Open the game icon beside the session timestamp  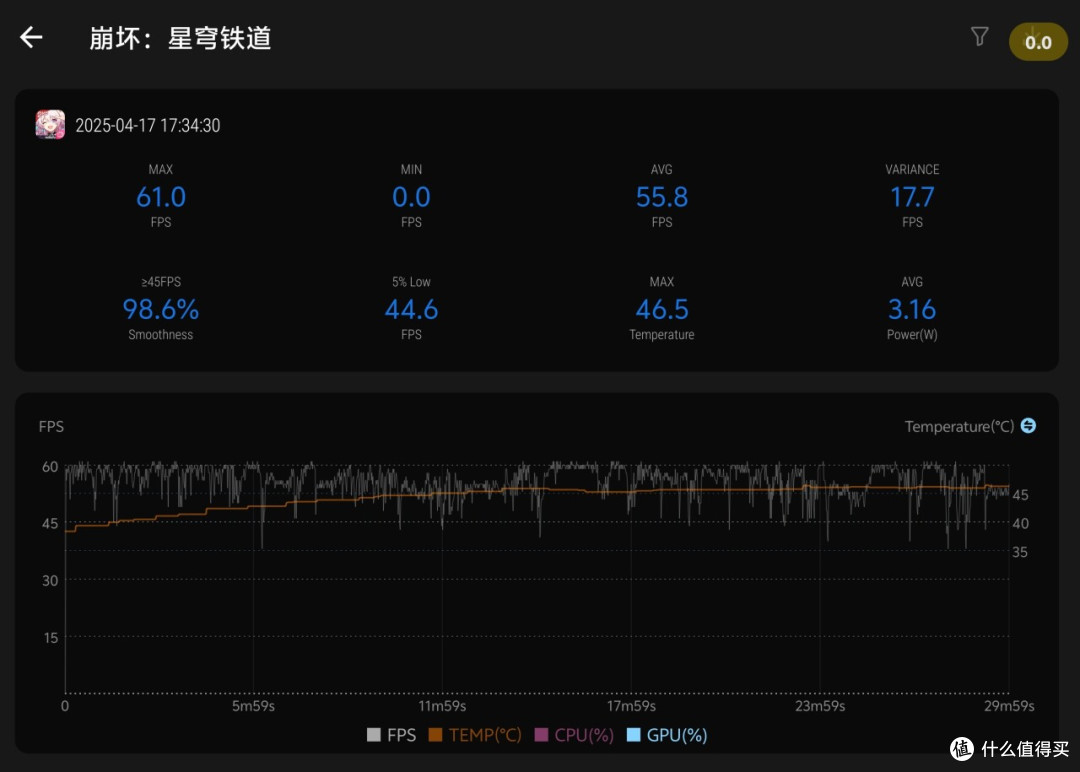(x=50, y=125)
